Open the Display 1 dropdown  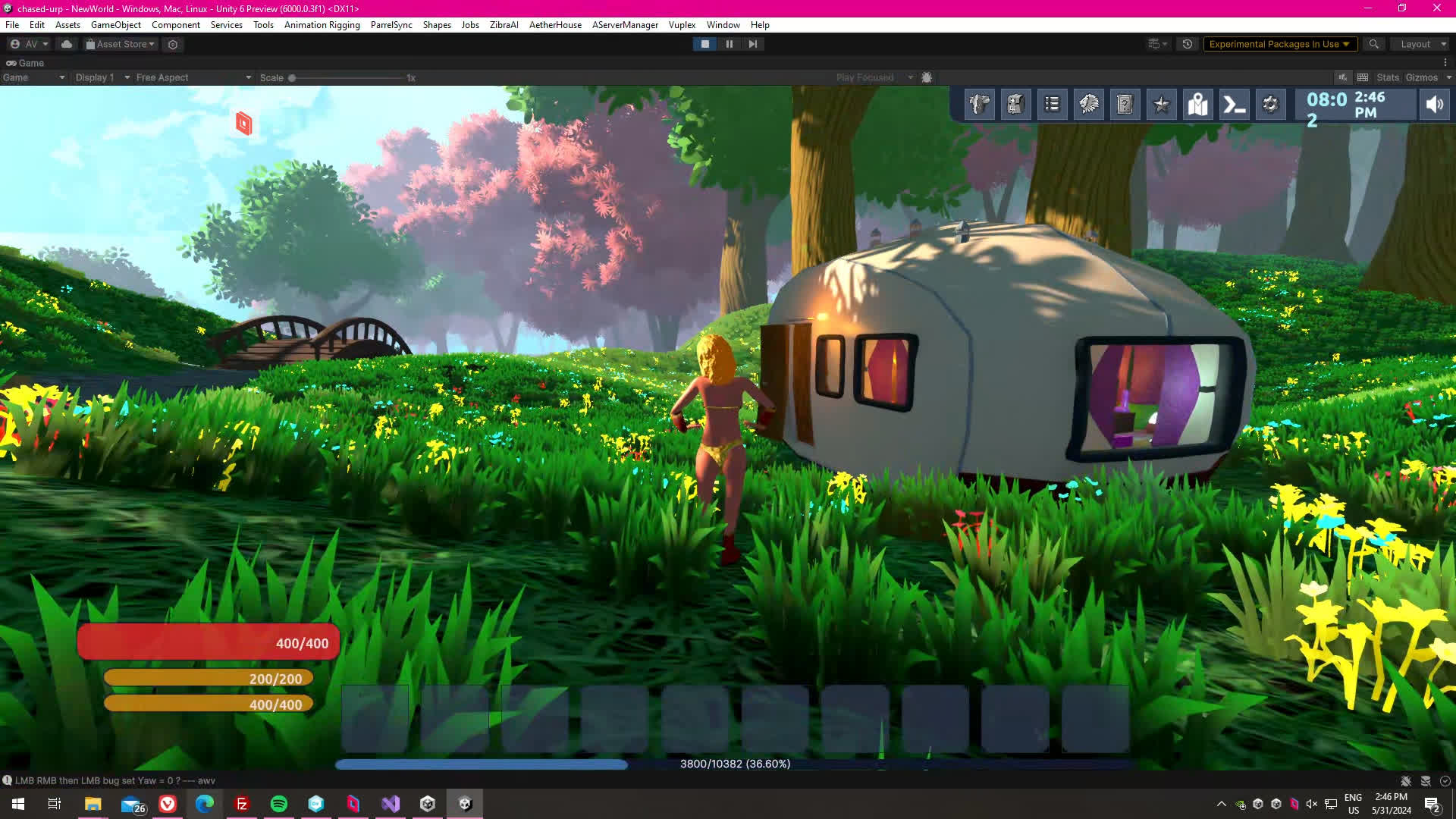pyautogui.click(x=102, y=77)
